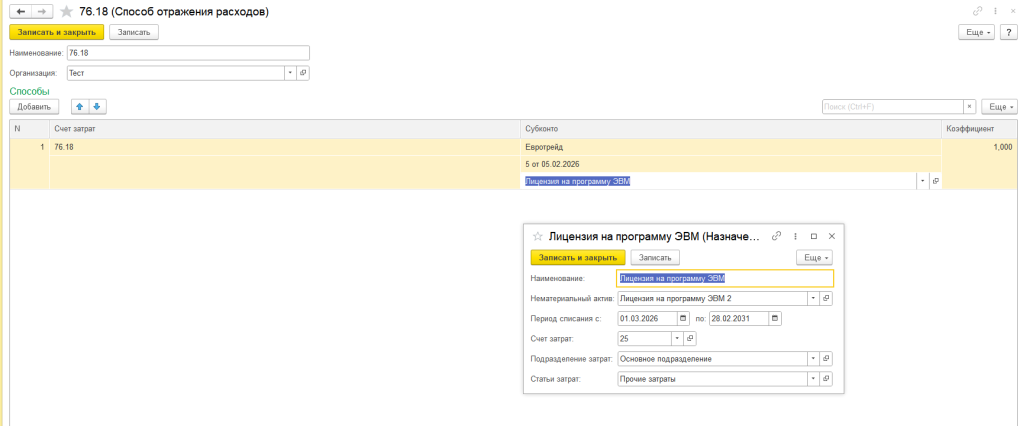The height and width of the screenshot is (426, 1023).
Task: Select '5 от 05.02.2026' subconto cell
Action: (731, 164)
